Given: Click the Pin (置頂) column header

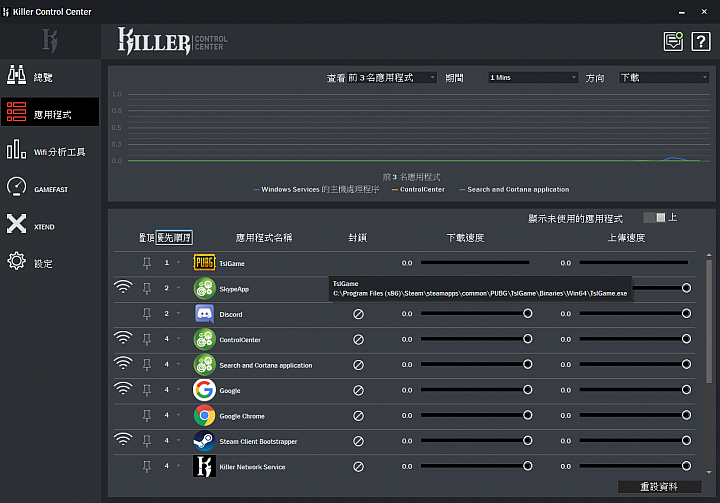Looking at the screenshot, I should click(146, 237).
